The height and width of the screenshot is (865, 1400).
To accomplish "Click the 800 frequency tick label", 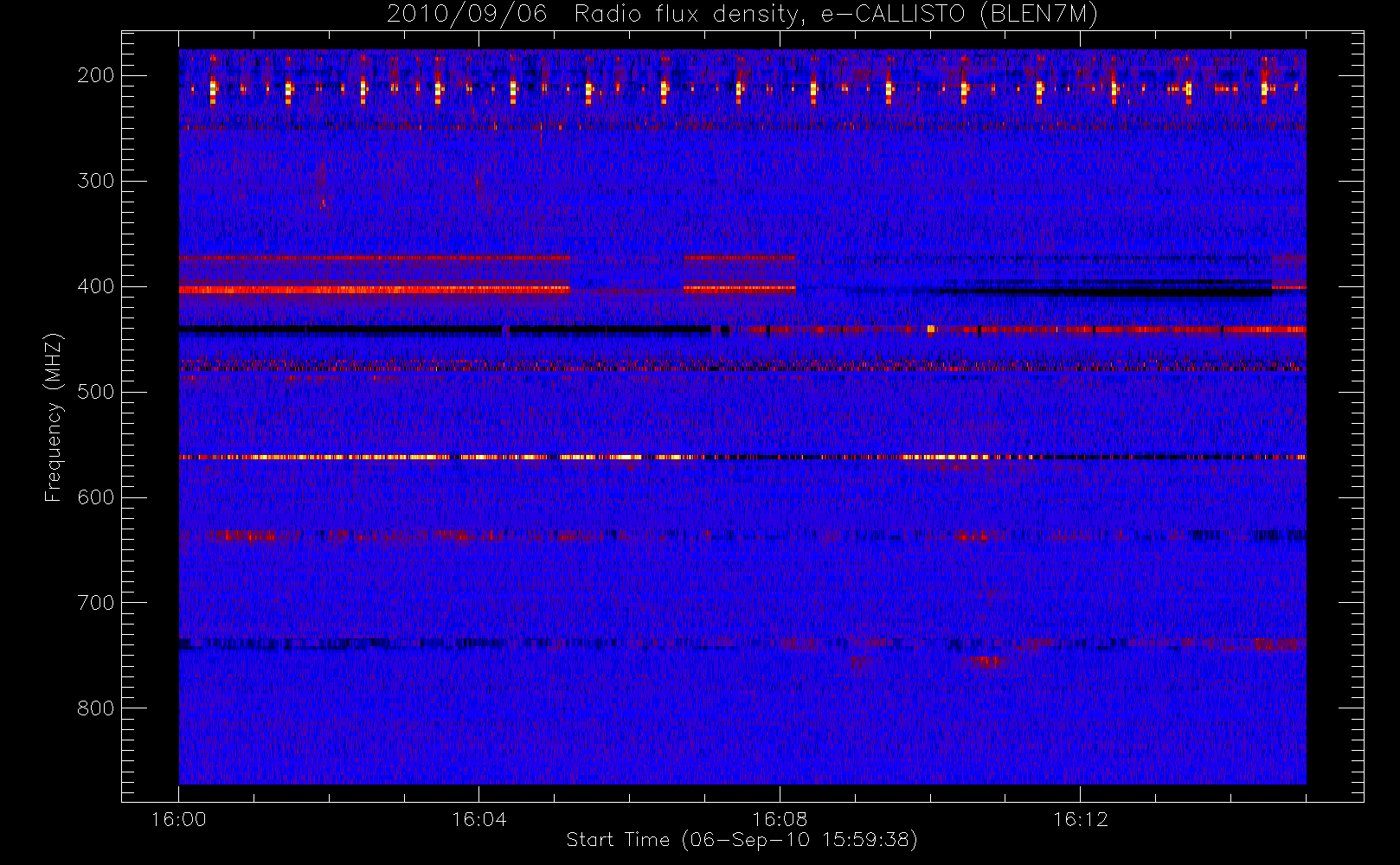I will pyautogui.click(x=95, y=708).
